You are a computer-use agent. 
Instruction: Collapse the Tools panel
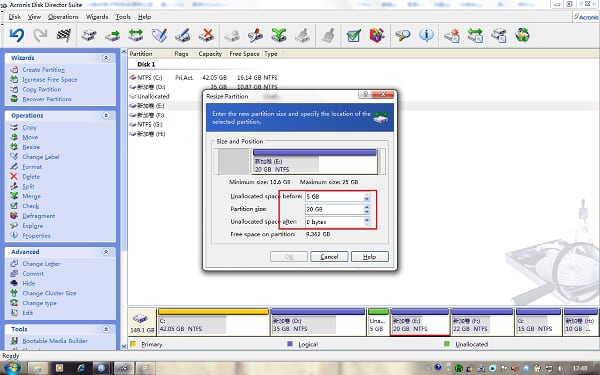pos(106,329)
